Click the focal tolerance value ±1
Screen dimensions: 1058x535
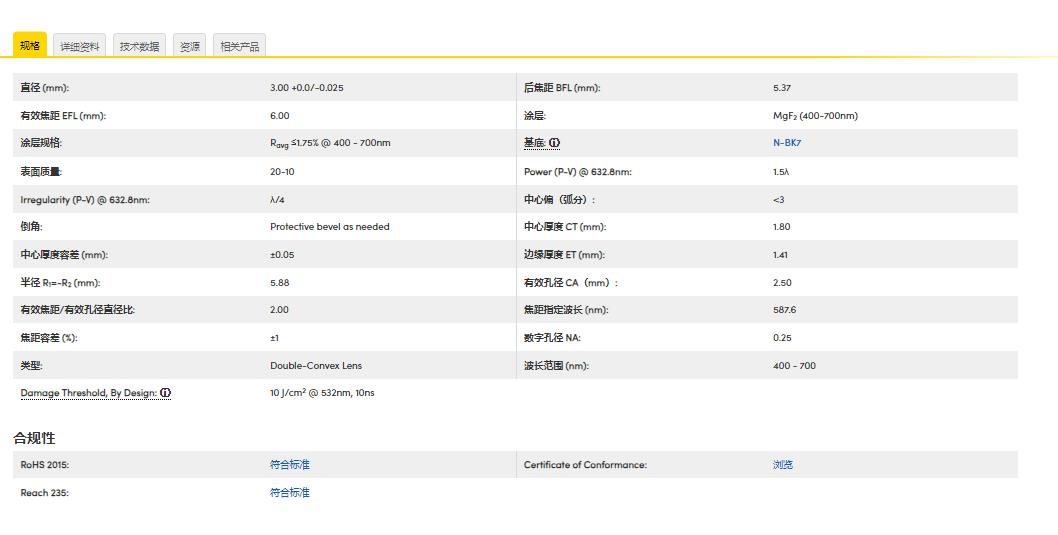pyautogui.click(x=274, y=338)
